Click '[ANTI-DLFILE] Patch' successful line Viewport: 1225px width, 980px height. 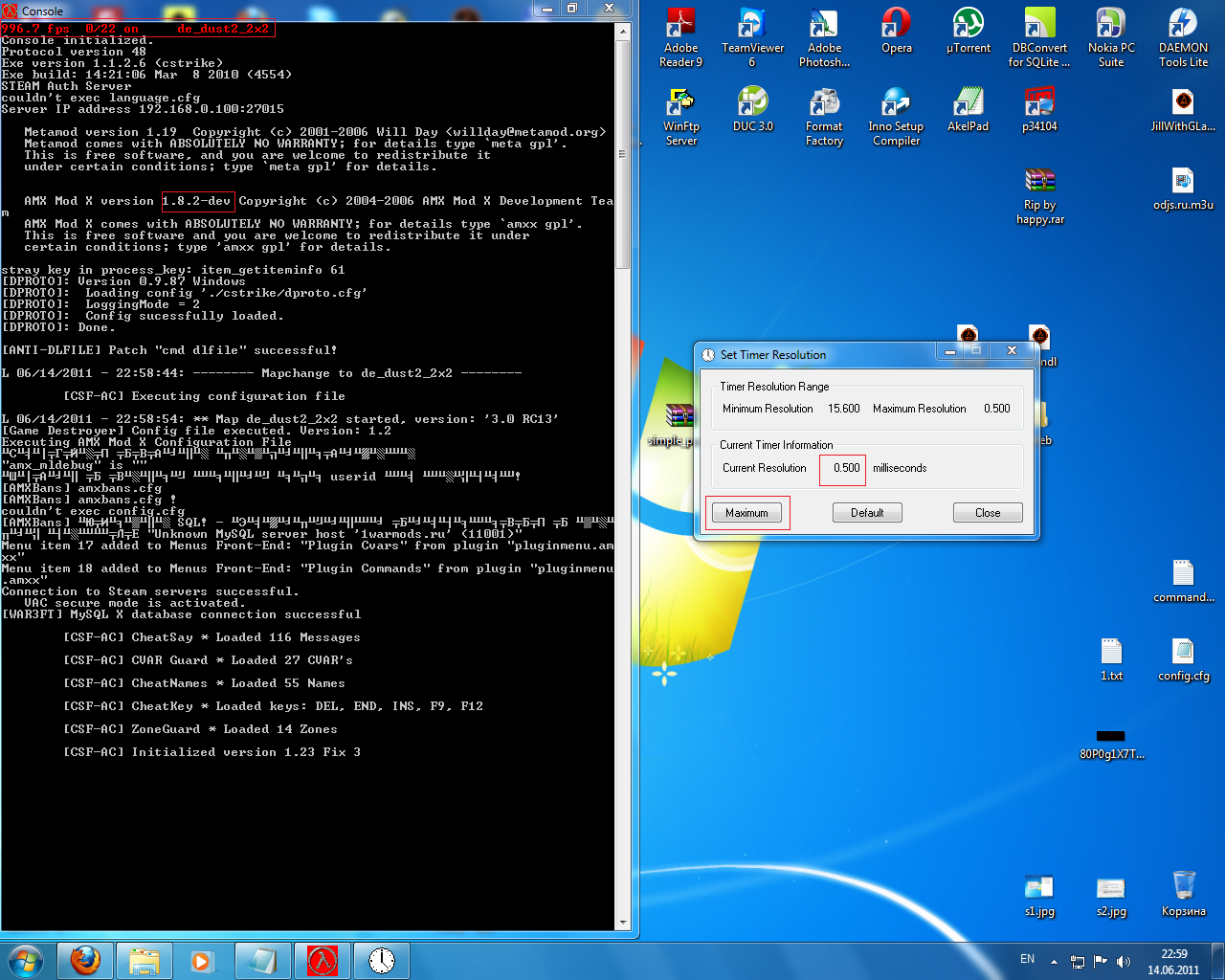169,350
